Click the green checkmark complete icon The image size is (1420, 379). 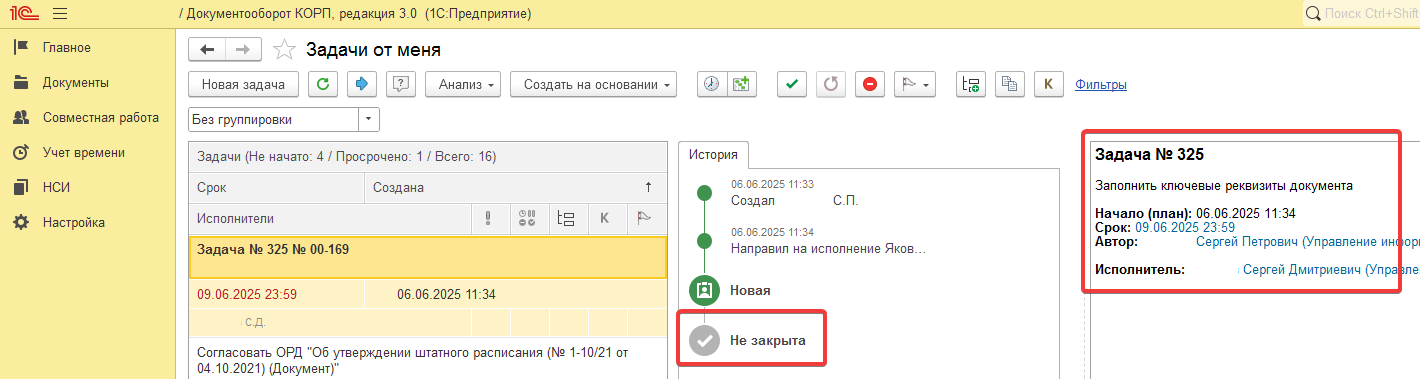792,85
